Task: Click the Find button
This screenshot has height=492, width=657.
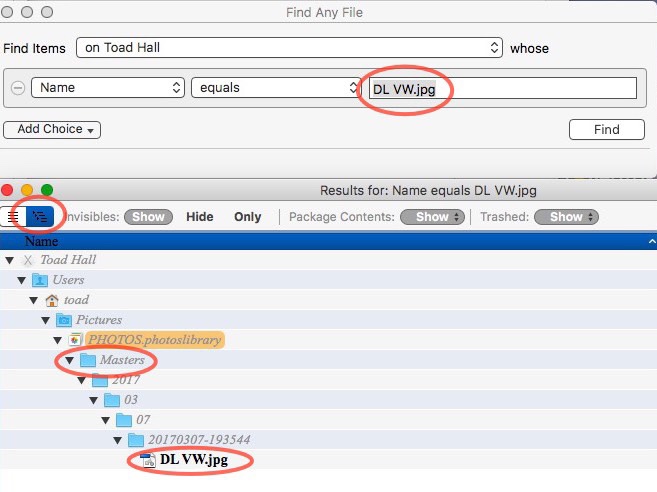Action: click(607, 129)
